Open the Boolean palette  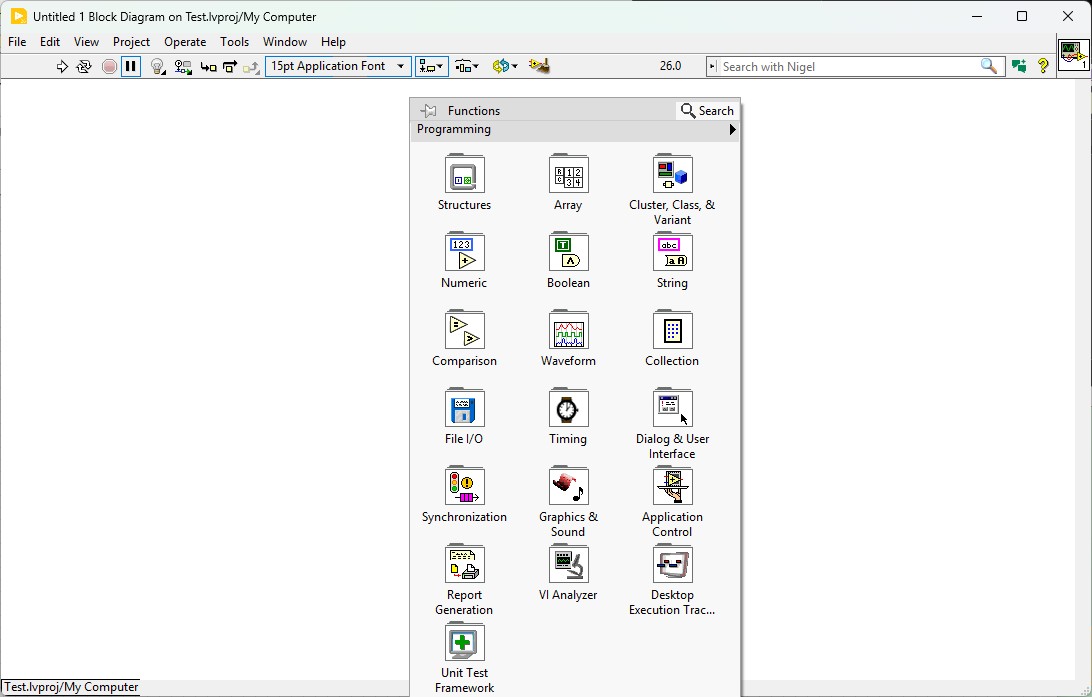pyautogui.click(x=568, y=260)
